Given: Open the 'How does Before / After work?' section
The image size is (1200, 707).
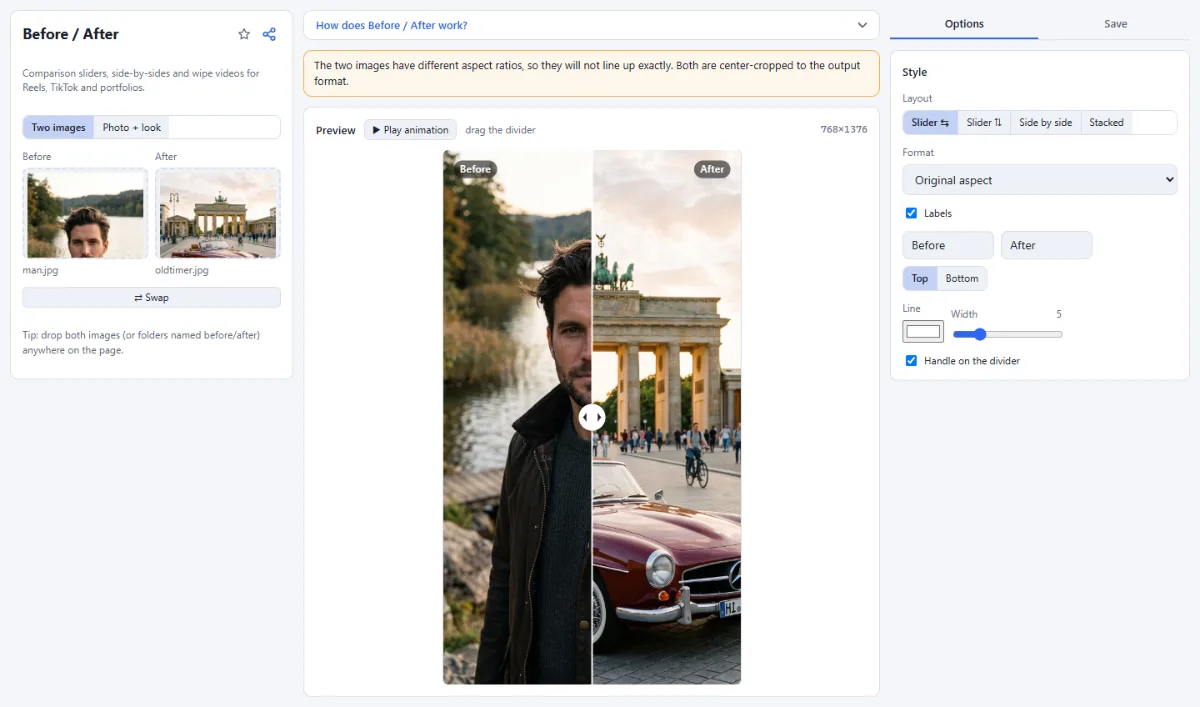Looking at the screenshot, I should pos(591,25).
